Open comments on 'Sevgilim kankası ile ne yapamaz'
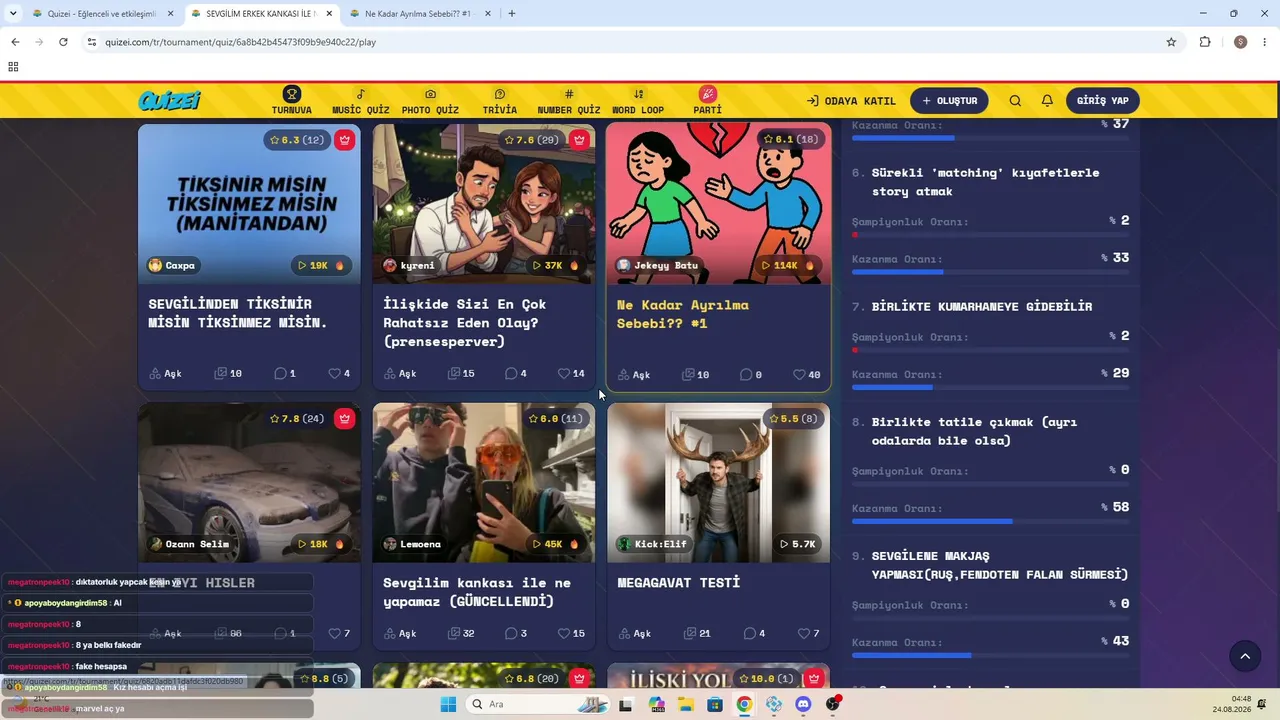Image resolution: width=1280 pixels, height=720 pixels. point(516,633)
